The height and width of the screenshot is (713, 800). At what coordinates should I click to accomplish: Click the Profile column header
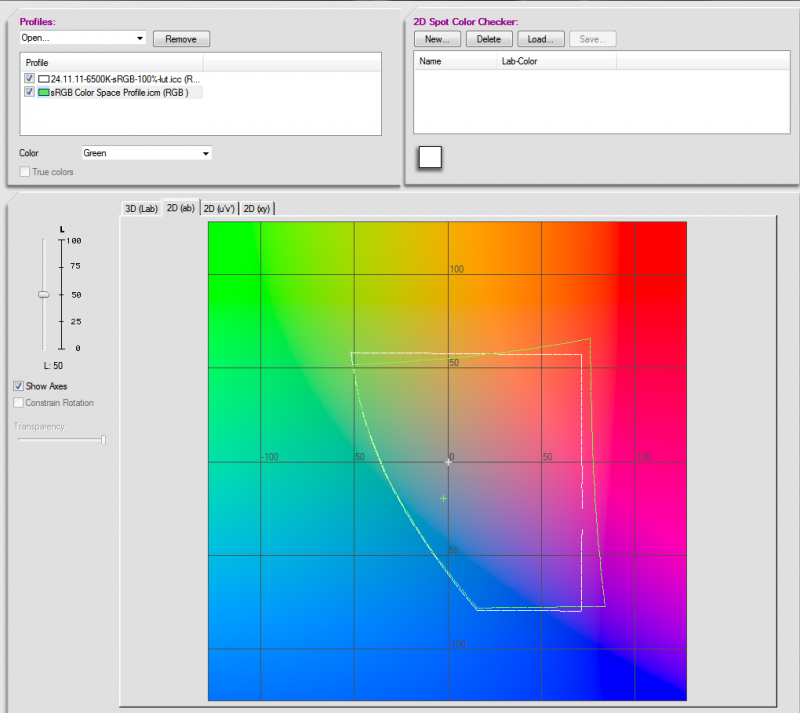pos(112,63)
